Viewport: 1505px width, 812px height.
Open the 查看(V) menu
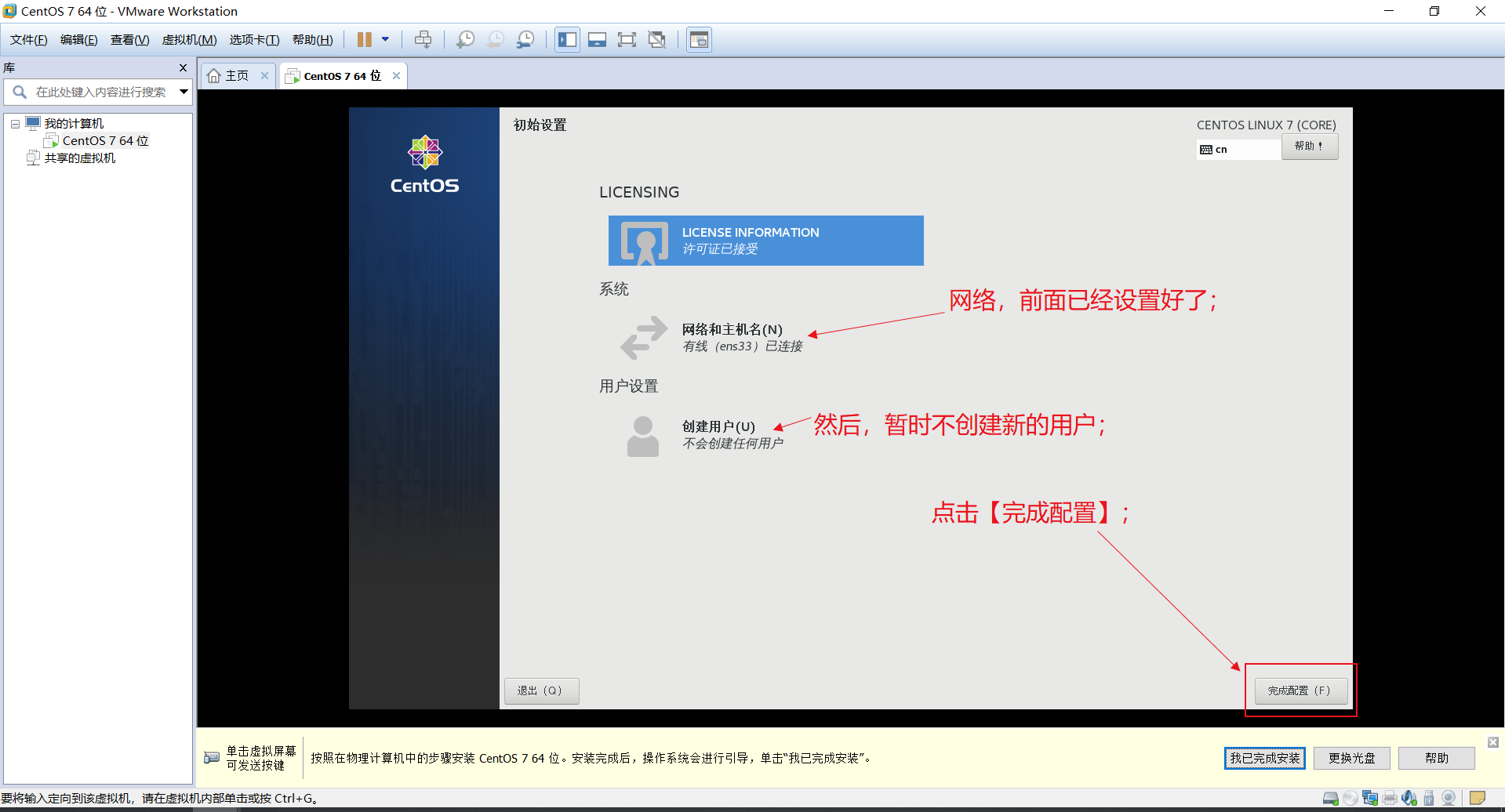click(x=130, y=40)
